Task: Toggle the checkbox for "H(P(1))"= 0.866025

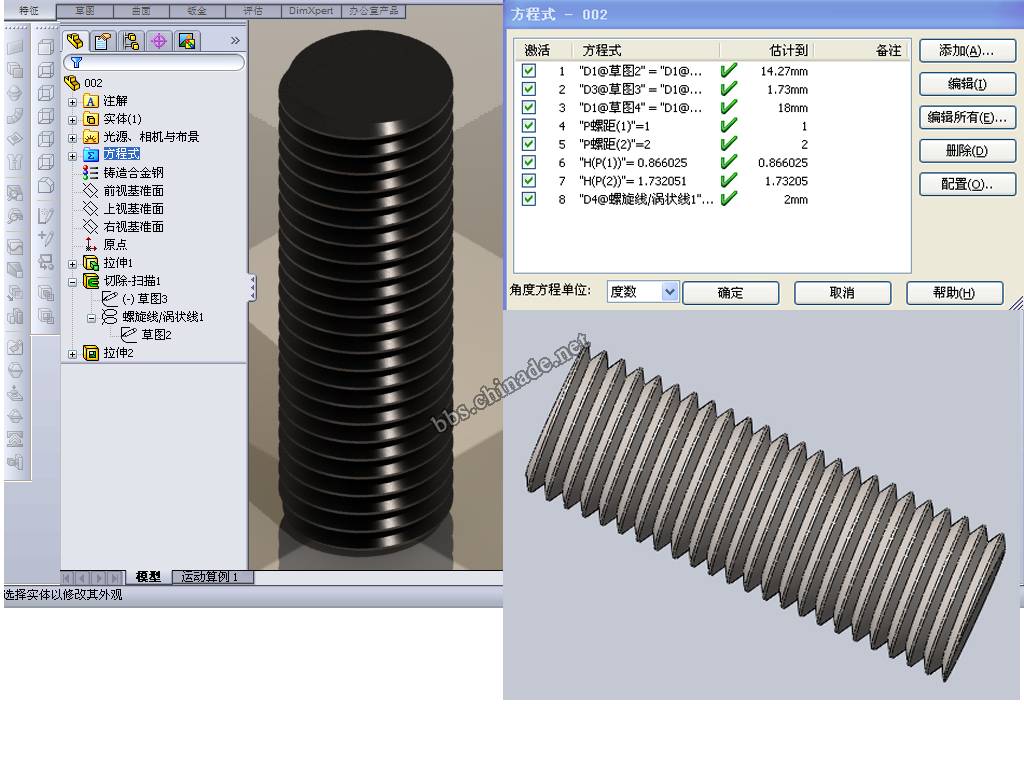Action: (529, 162)
